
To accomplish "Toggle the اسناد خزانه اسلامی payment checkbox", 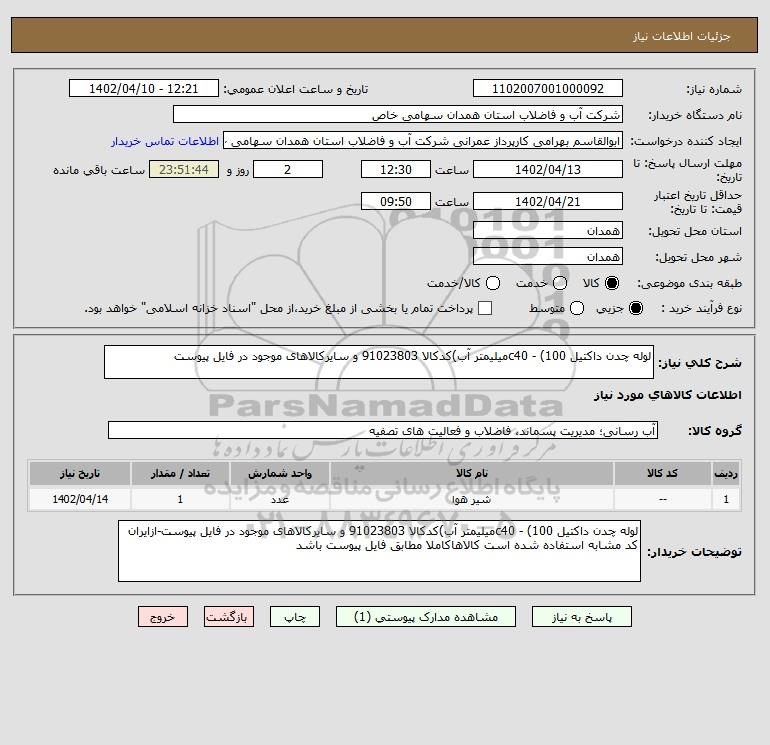I will pyautogui.click(x=485, y=308).
